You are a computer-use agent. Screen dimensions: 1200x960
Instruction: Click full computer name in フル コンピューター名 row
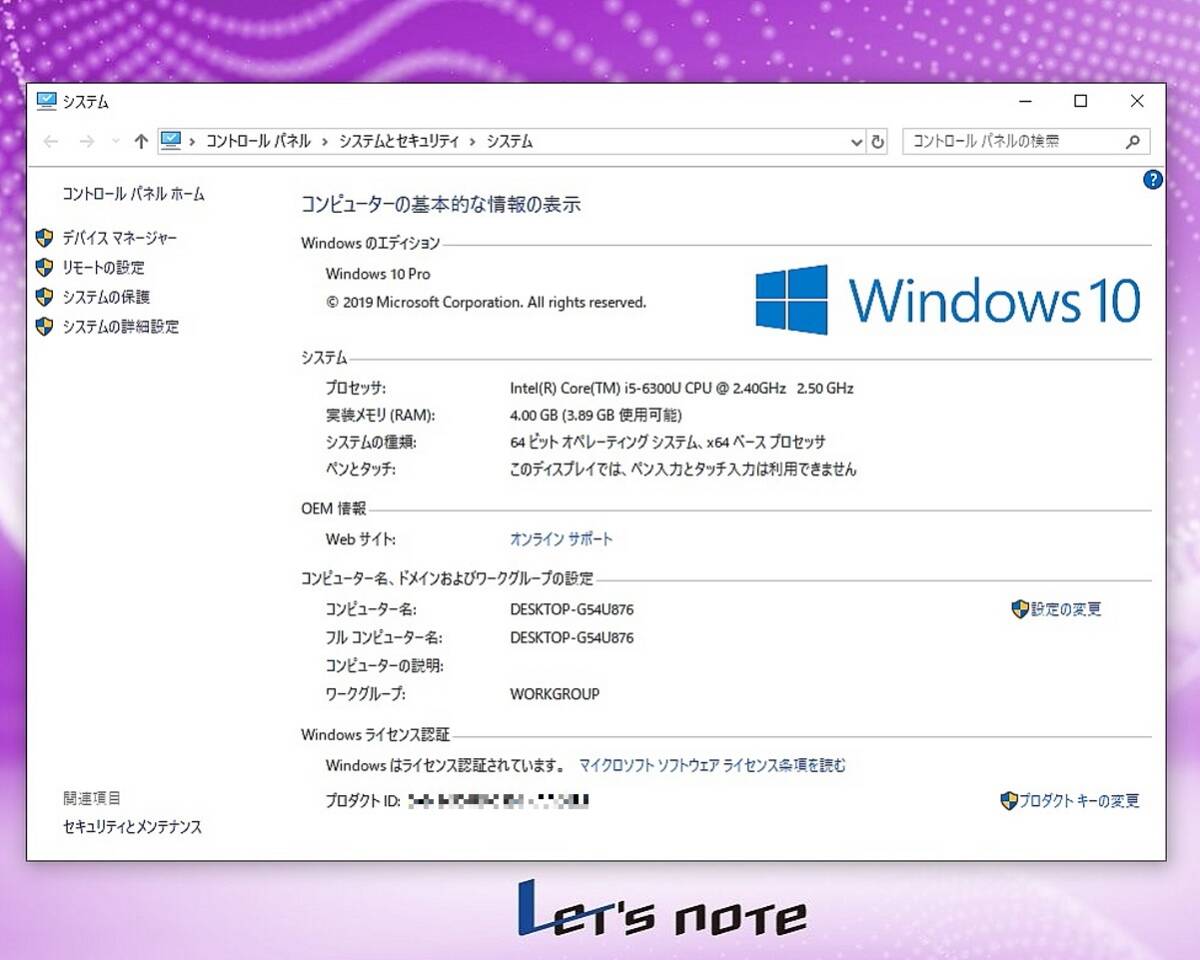(572, 637)
